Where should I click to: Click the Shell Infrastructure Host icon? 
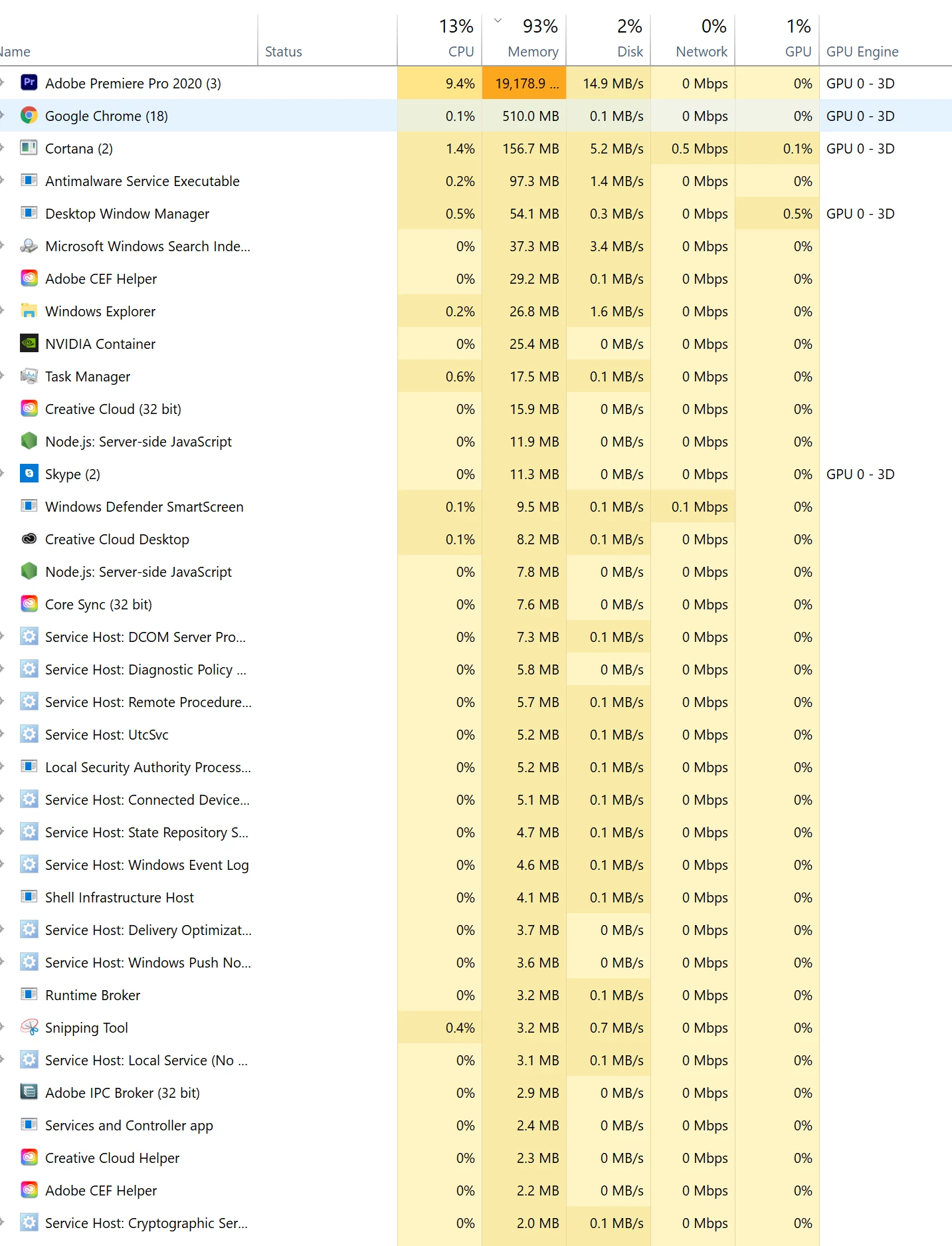[x=29, y=896]
